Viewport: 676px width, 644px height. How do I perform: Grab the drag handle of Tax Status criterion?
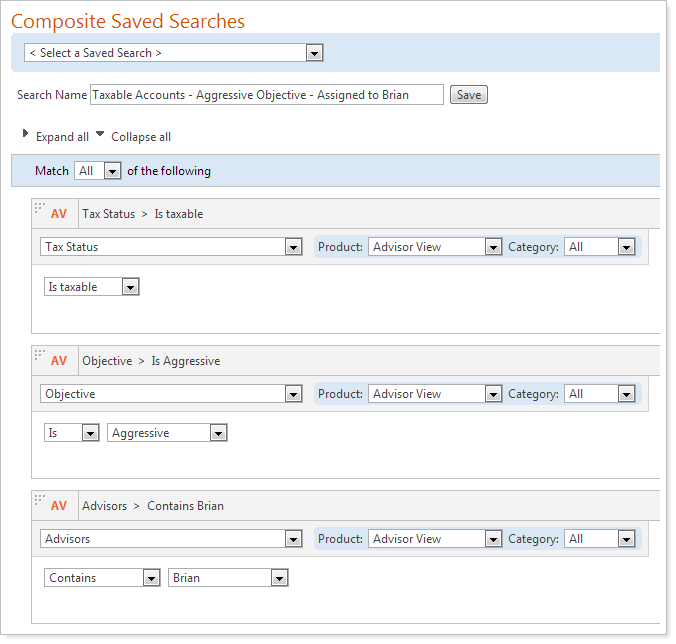pos(40,209)
